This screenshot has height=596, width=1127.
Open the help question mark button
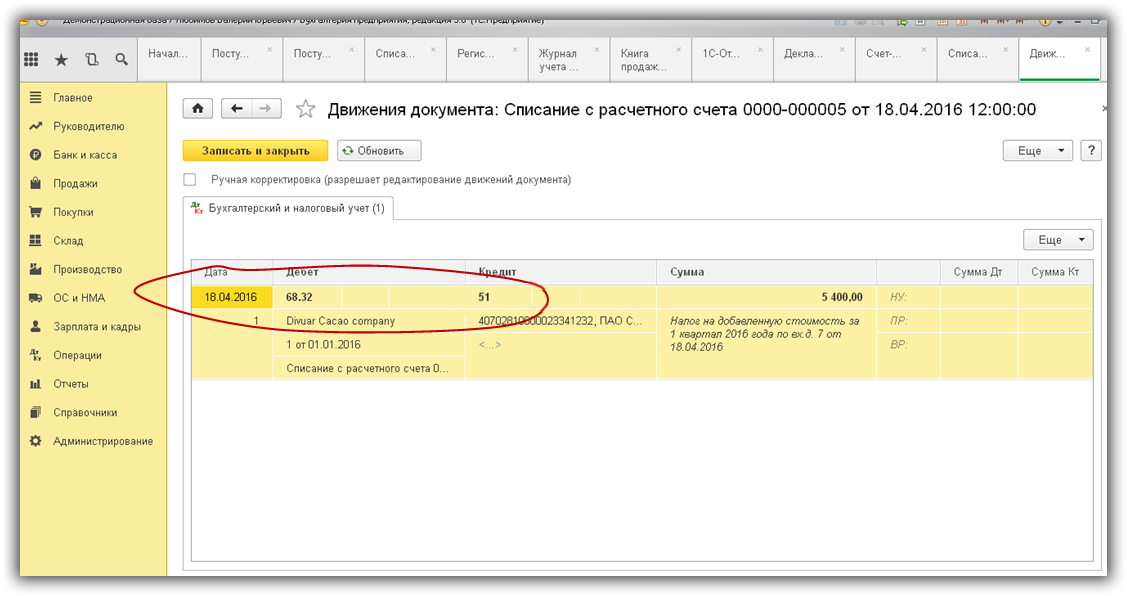tap(1091, 151)
